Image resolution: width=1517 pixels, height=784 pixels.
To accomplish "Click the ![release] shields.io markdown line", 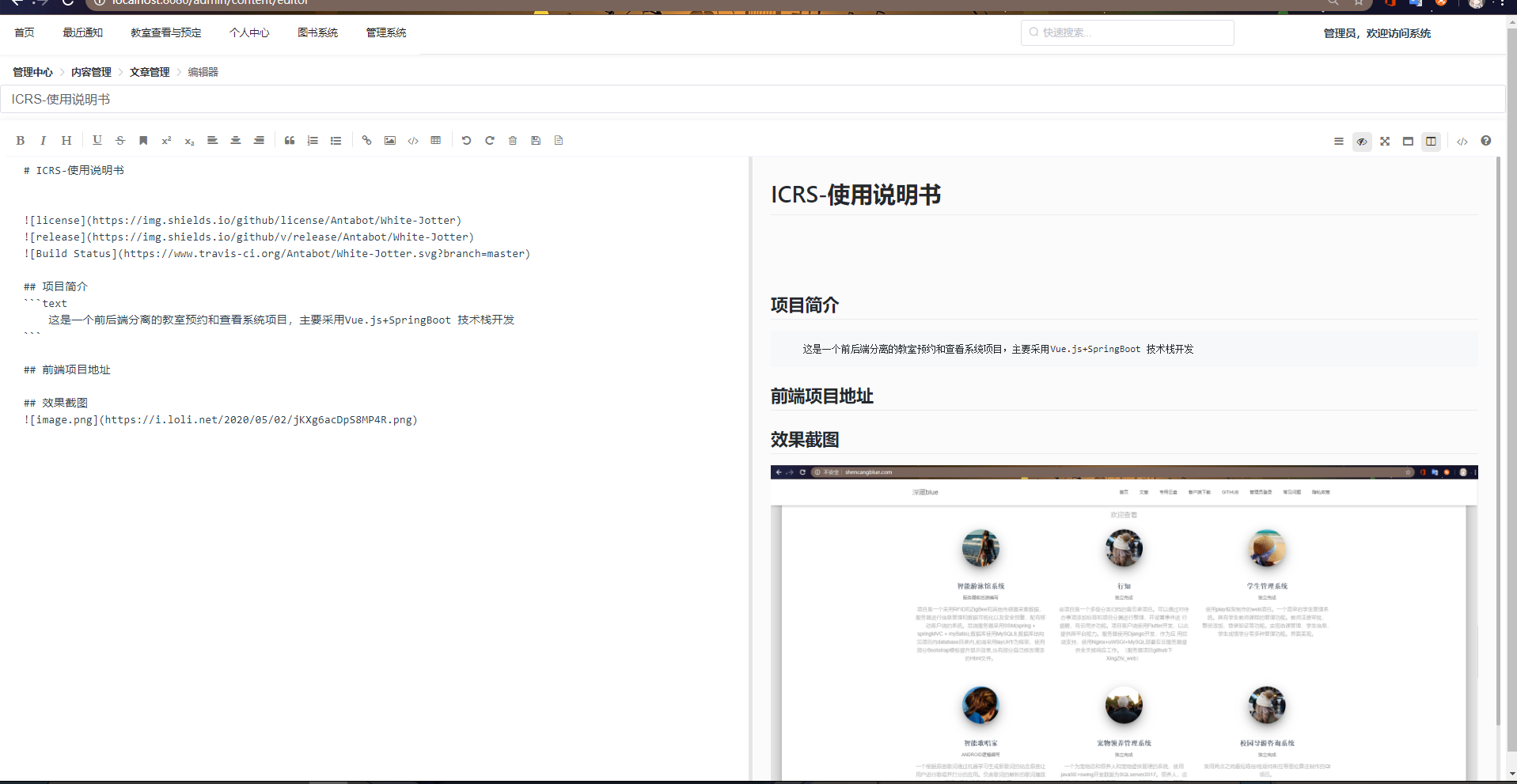I will pyautogui.click(x=248, y=237).
